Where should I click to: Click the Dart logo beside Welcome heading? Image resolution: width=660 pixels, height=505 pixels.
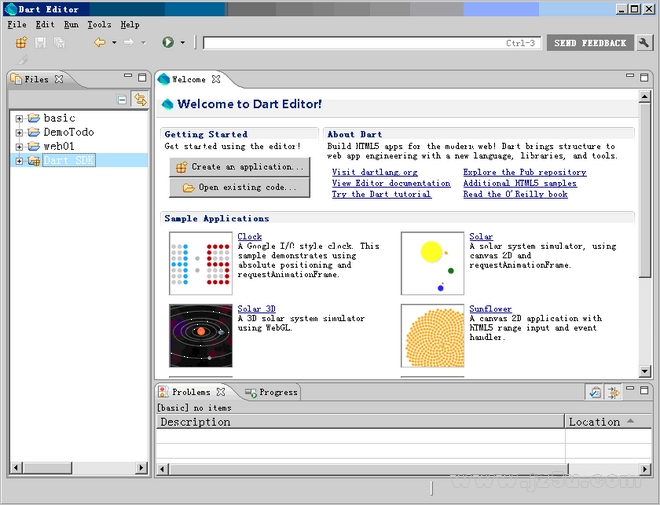168,104
